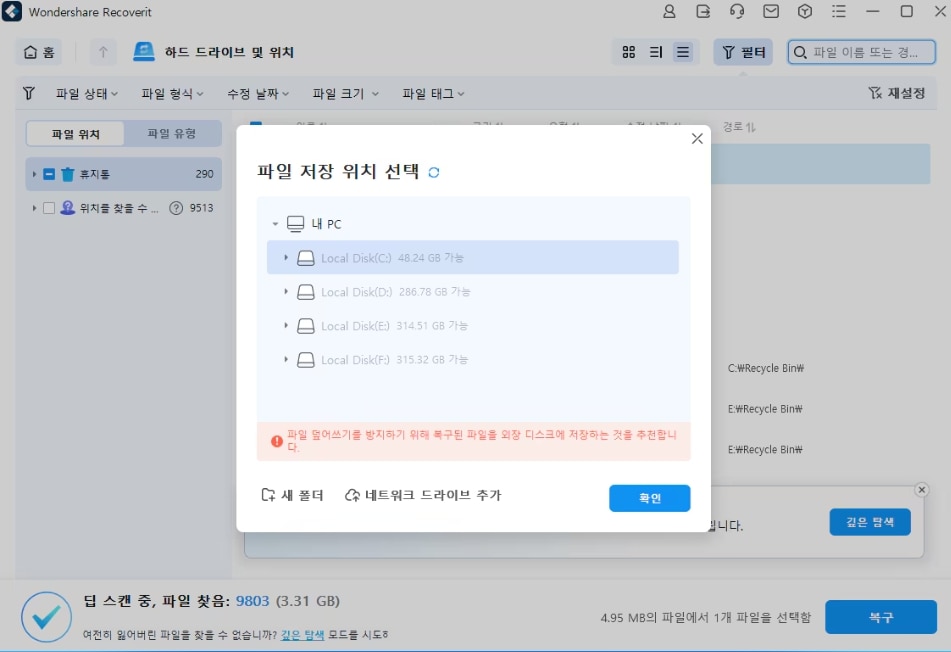Click the question mark help icon near 9513
Image resolution: width=951 pixels, height=652 pixels.
point(176,208)
